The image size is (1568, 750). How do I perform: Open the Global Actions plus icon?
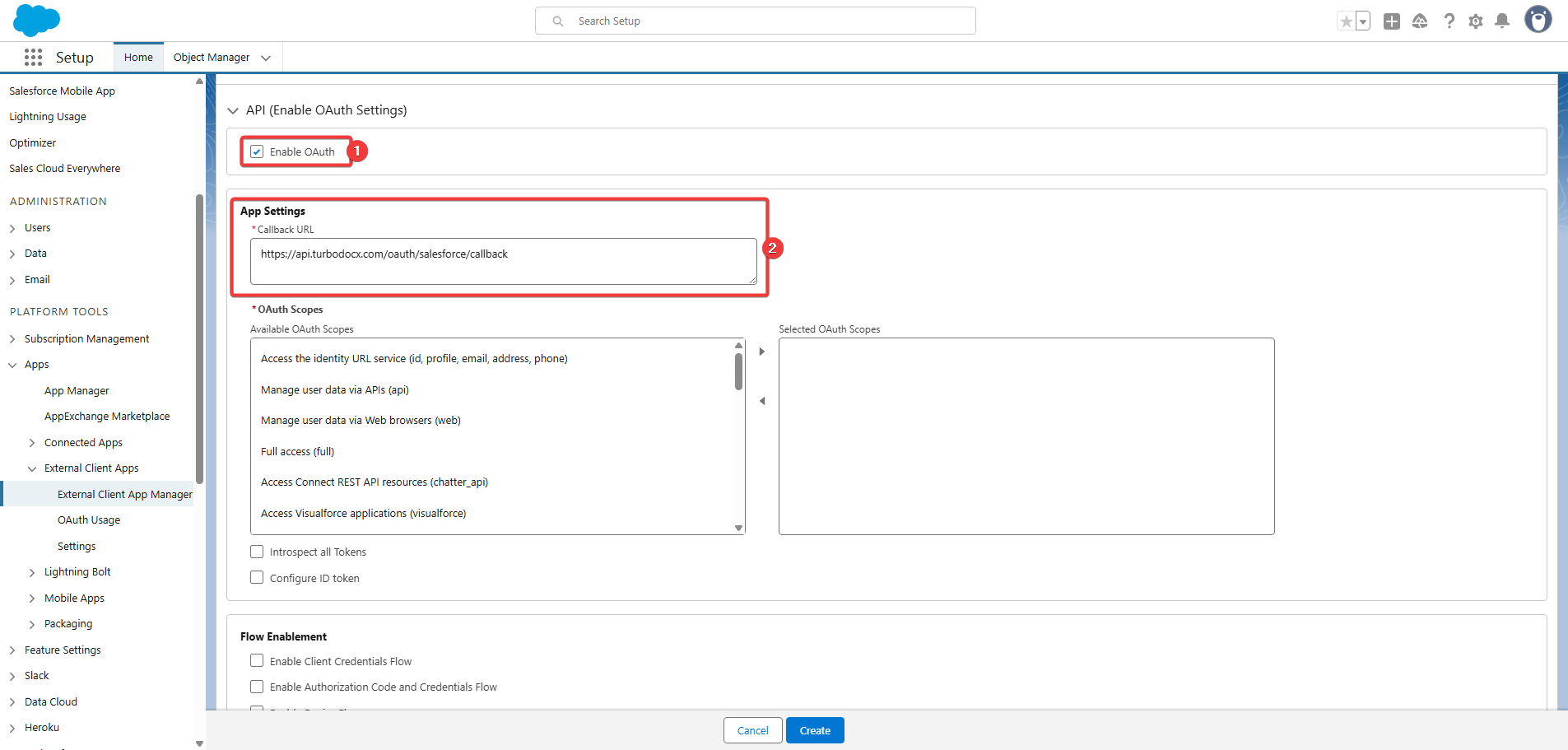coord(1392,21)
